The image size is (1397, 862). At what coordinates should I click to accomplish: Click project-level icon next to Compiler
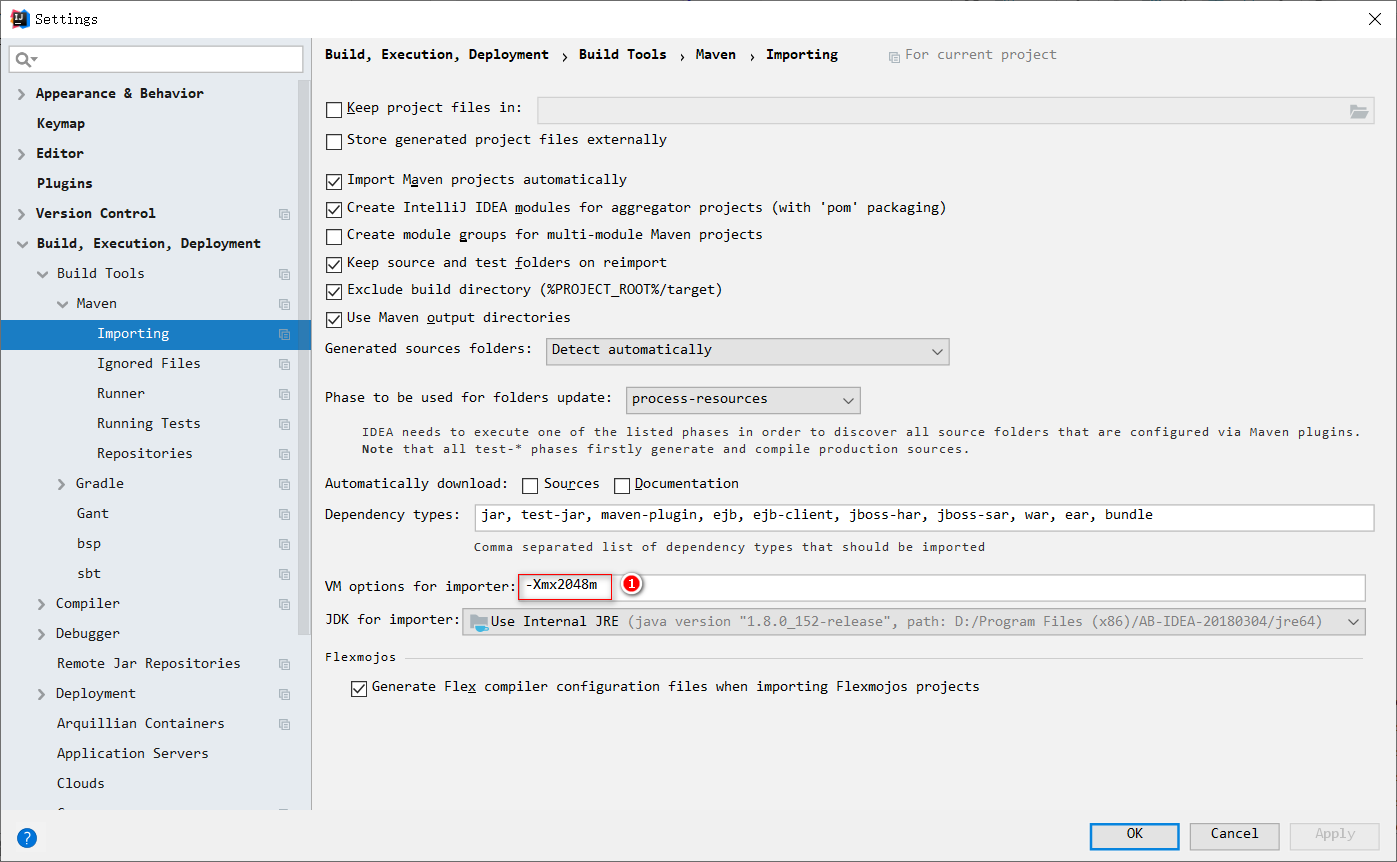[285, 604]
